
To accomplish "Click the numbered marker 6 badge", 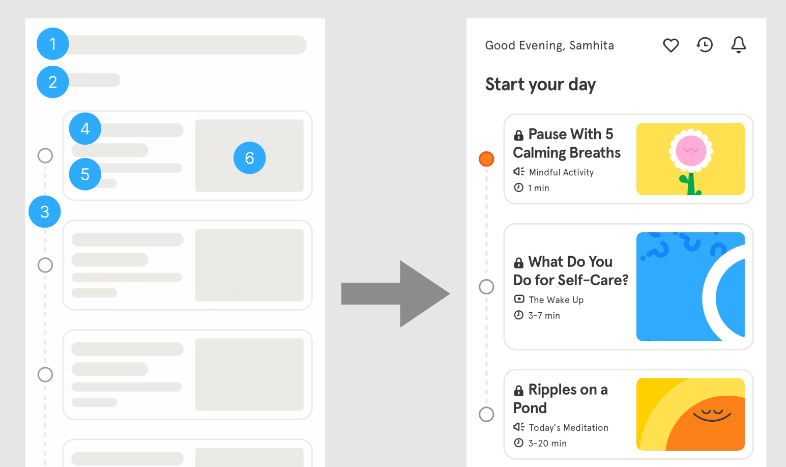I will tap(249, 156).
